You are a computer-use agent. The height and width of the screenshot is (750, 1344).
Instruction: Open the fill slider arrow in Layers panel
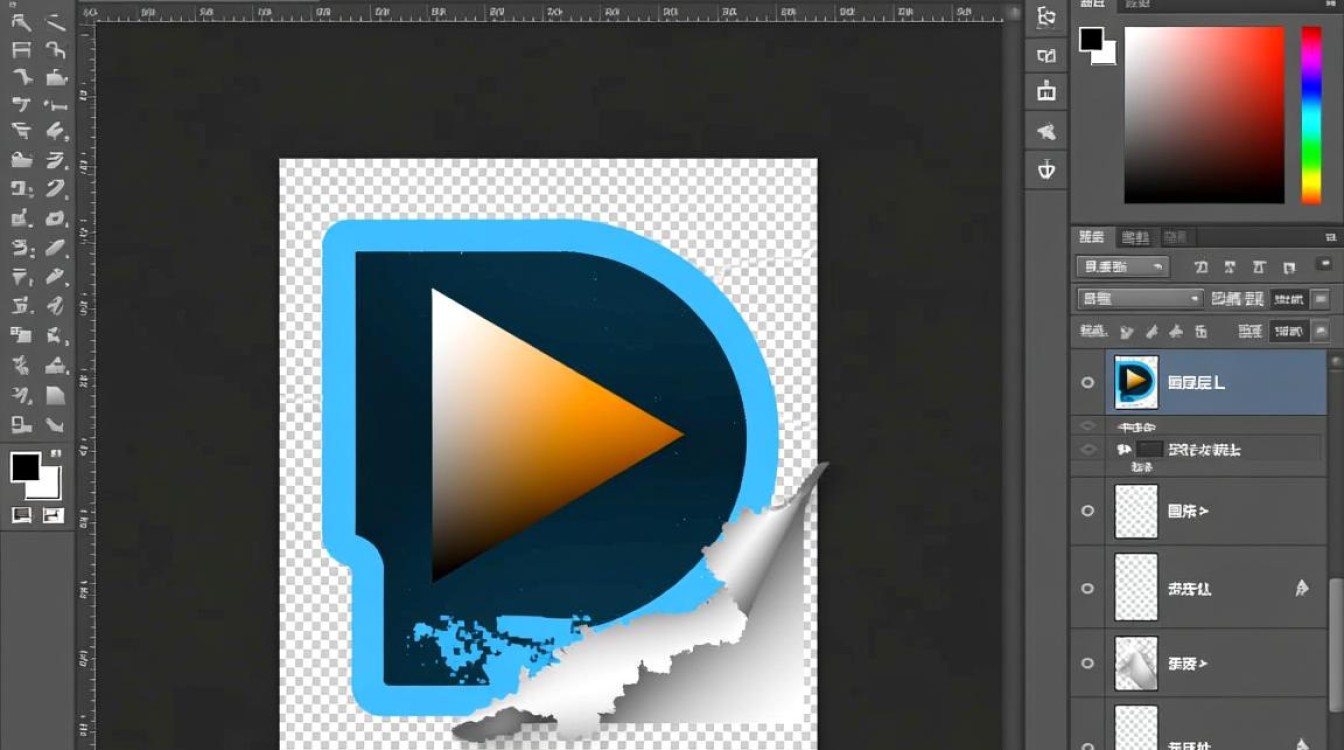[x=1322, y=331]
